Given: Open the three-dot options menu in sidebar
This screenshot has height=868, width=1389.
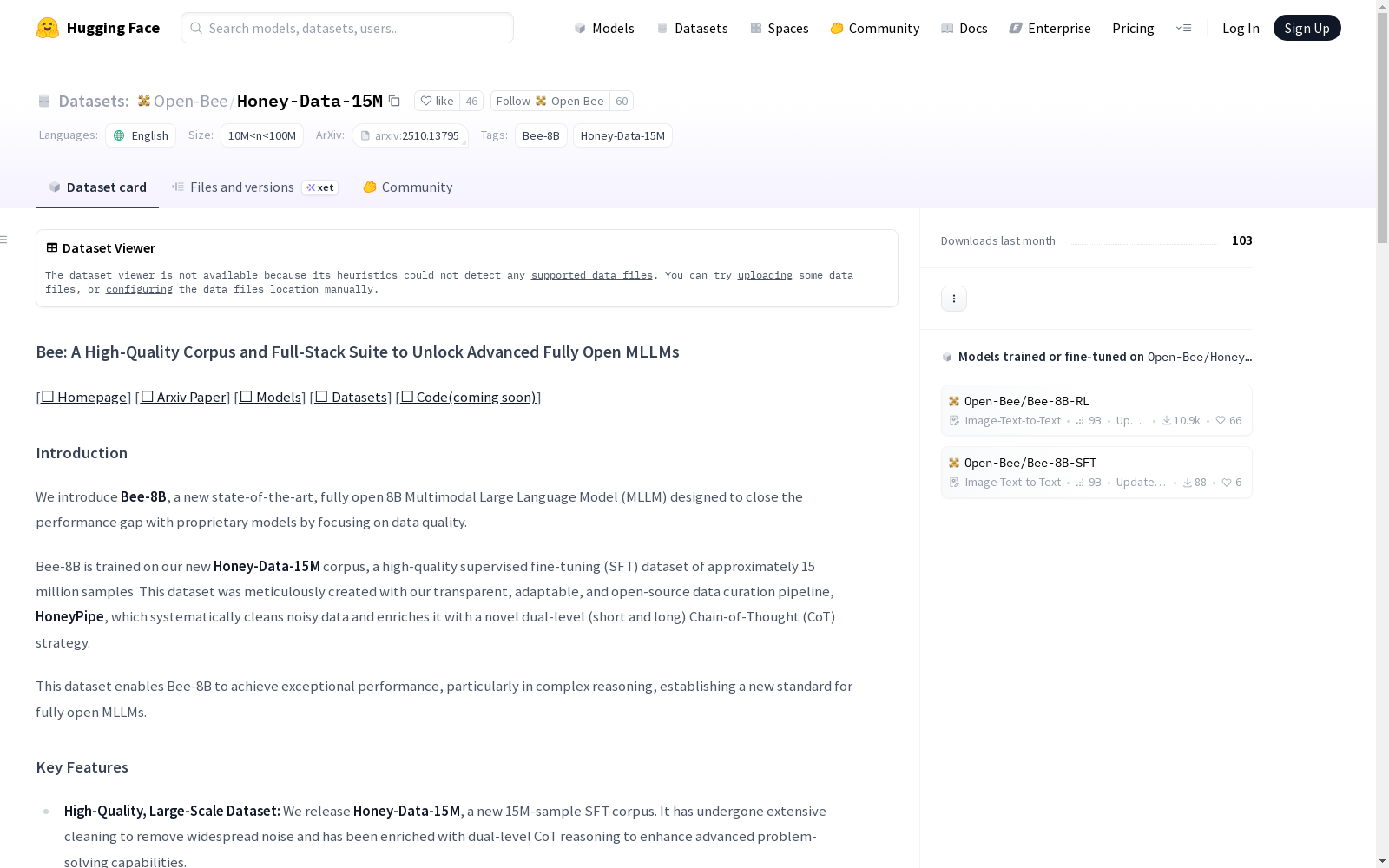Looking at the screenshot, I should click(954, 299).
